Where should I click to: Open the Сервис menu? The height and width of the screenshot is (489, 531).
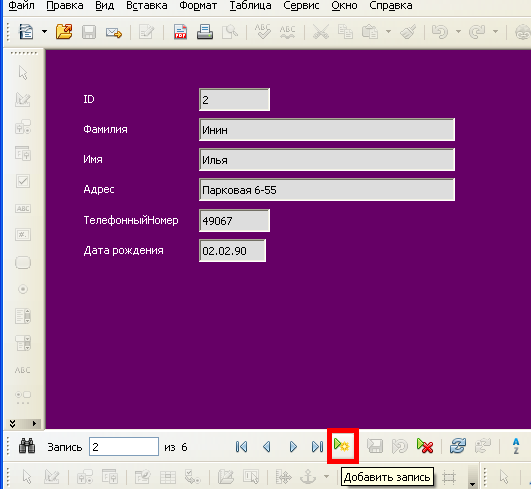coord(301,6)
